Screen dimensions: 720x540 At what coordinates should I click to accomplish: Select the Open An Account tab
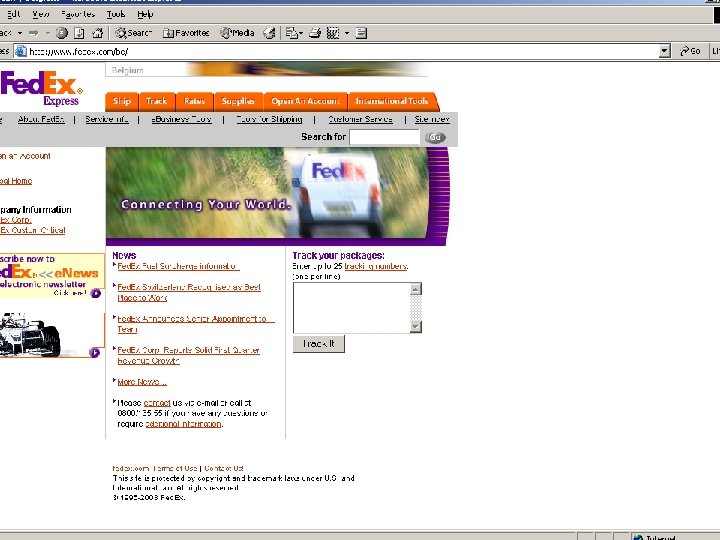(305, 101)
